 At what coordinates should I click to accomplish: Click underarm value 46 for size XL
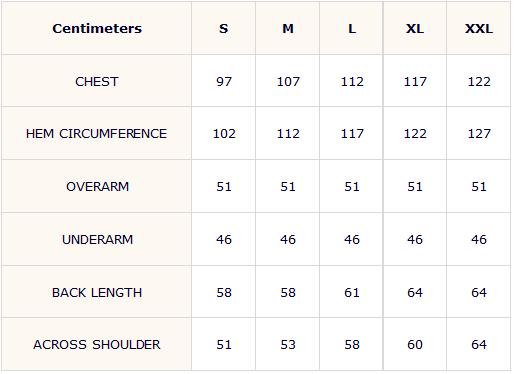pos(415,240)
